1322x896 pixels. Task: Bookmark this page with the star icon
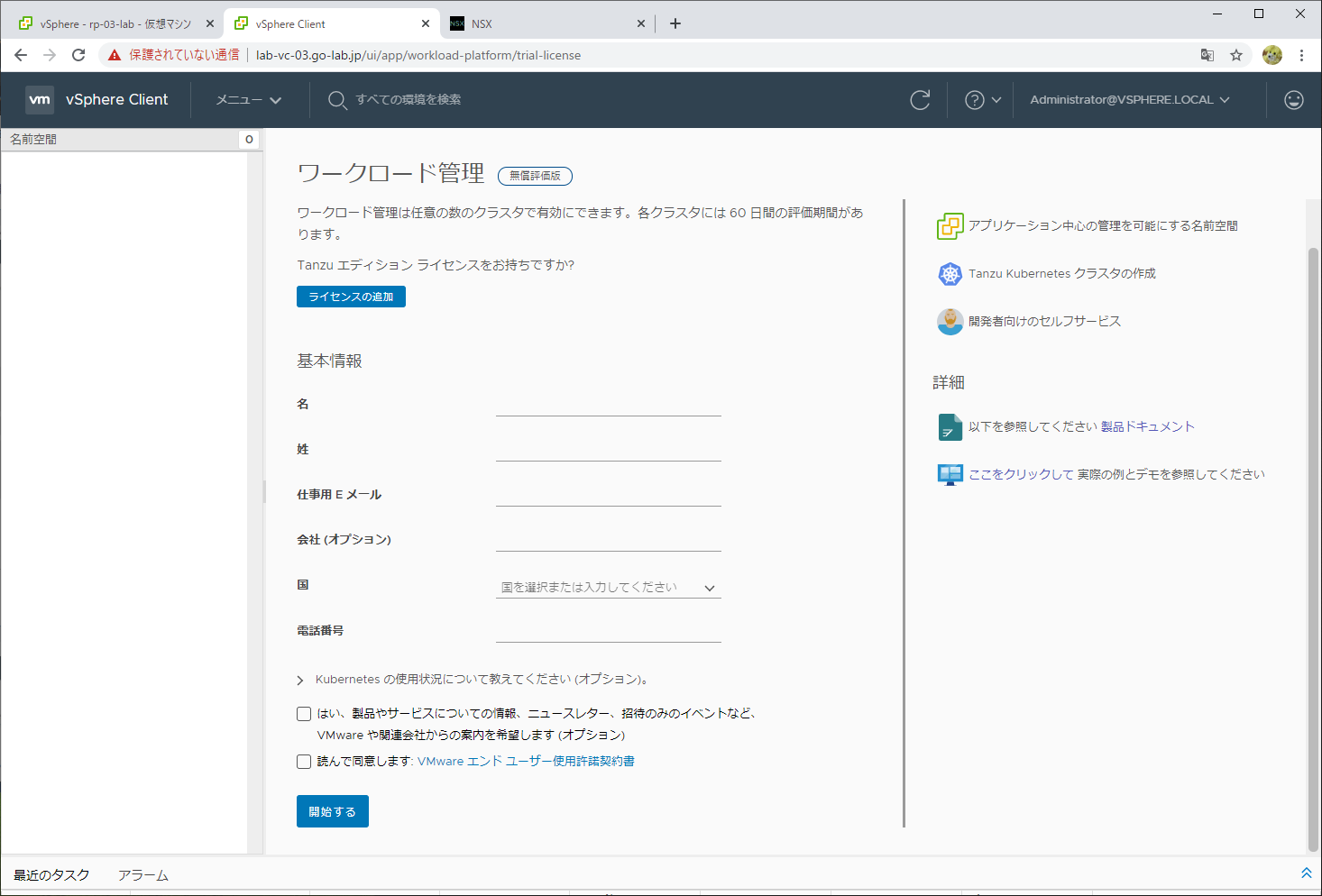click(1236, 55)
